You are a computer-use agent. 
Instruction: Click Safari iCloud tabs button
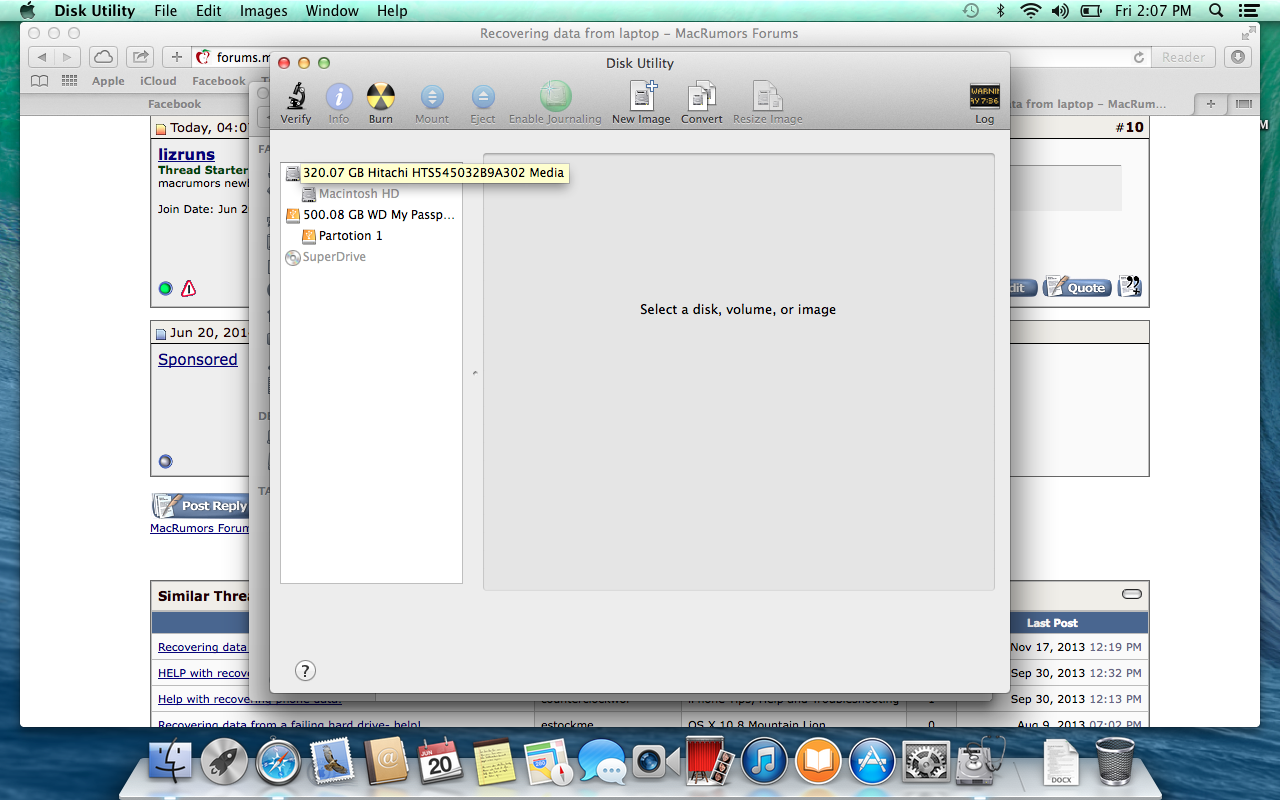pyautogui.click(x=103, y=57)
